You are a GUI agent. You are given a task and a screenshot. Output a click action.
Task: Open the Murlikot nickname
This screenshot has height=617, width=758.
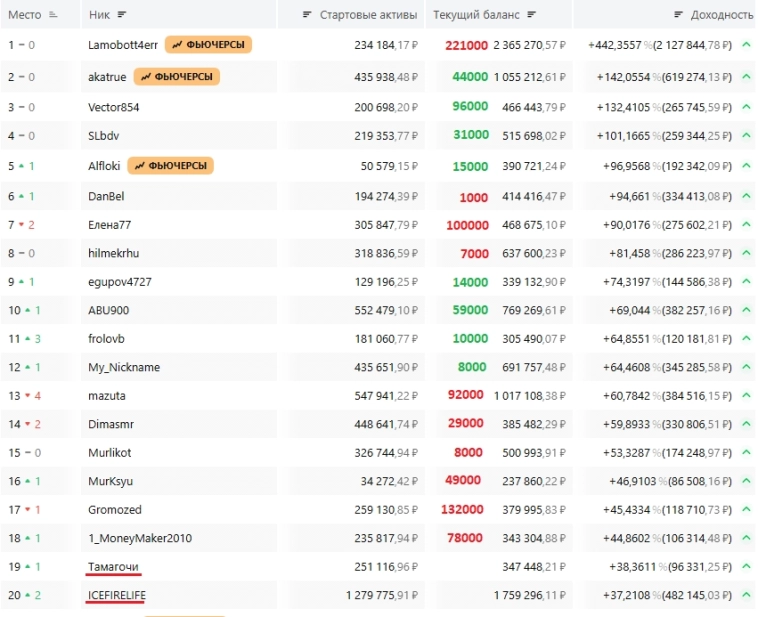coord(110,453)
